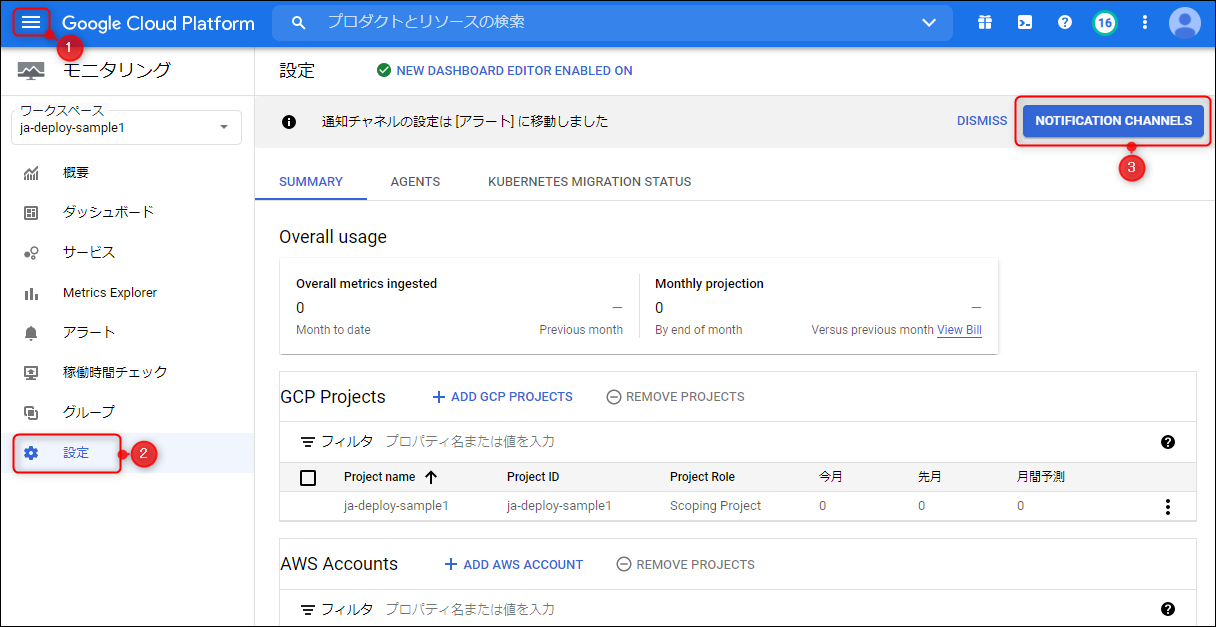This screenshot has height=627, width=1216.
Task: Open row actions for ja-deploy-sample1 project
Action: tap(1167, 506)
